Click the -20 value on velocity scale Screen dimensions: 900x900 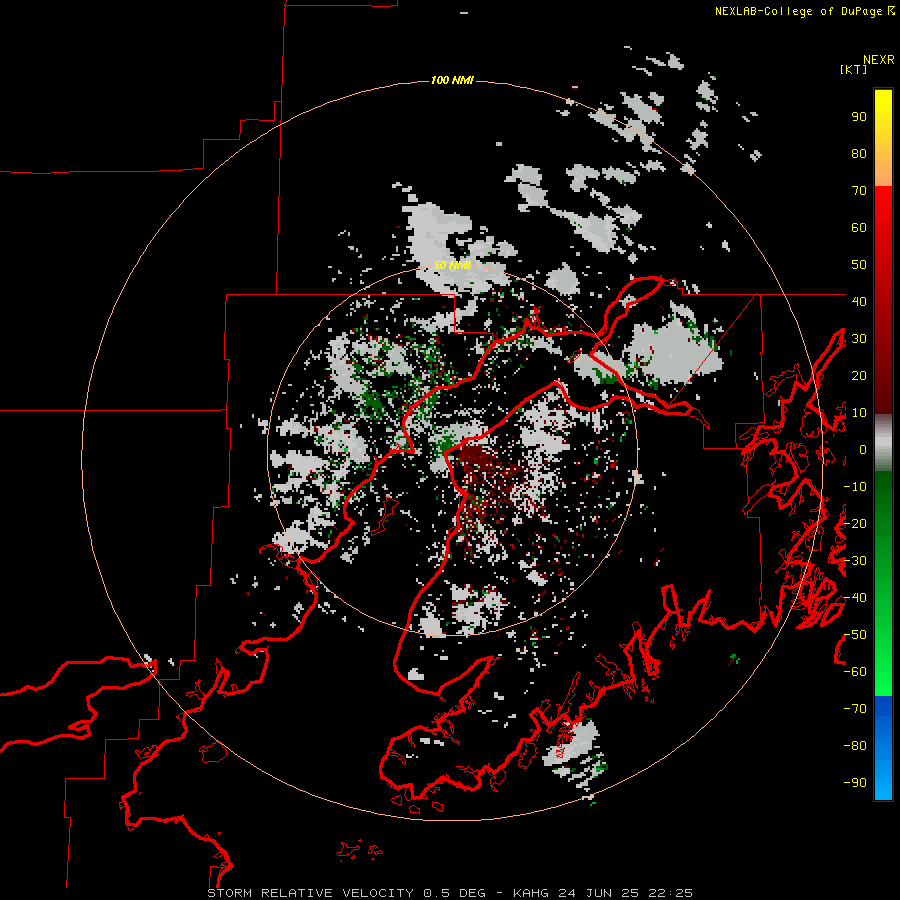[x=855, y=524]
